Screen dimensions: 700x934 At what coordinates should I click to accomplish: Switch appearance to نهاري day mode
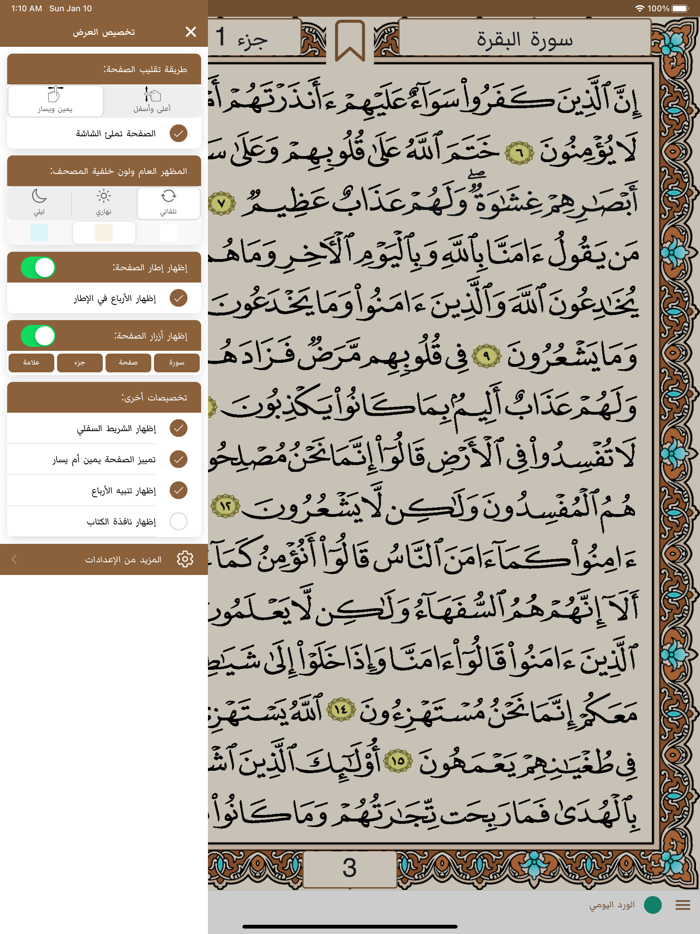(x=104, y=203)
